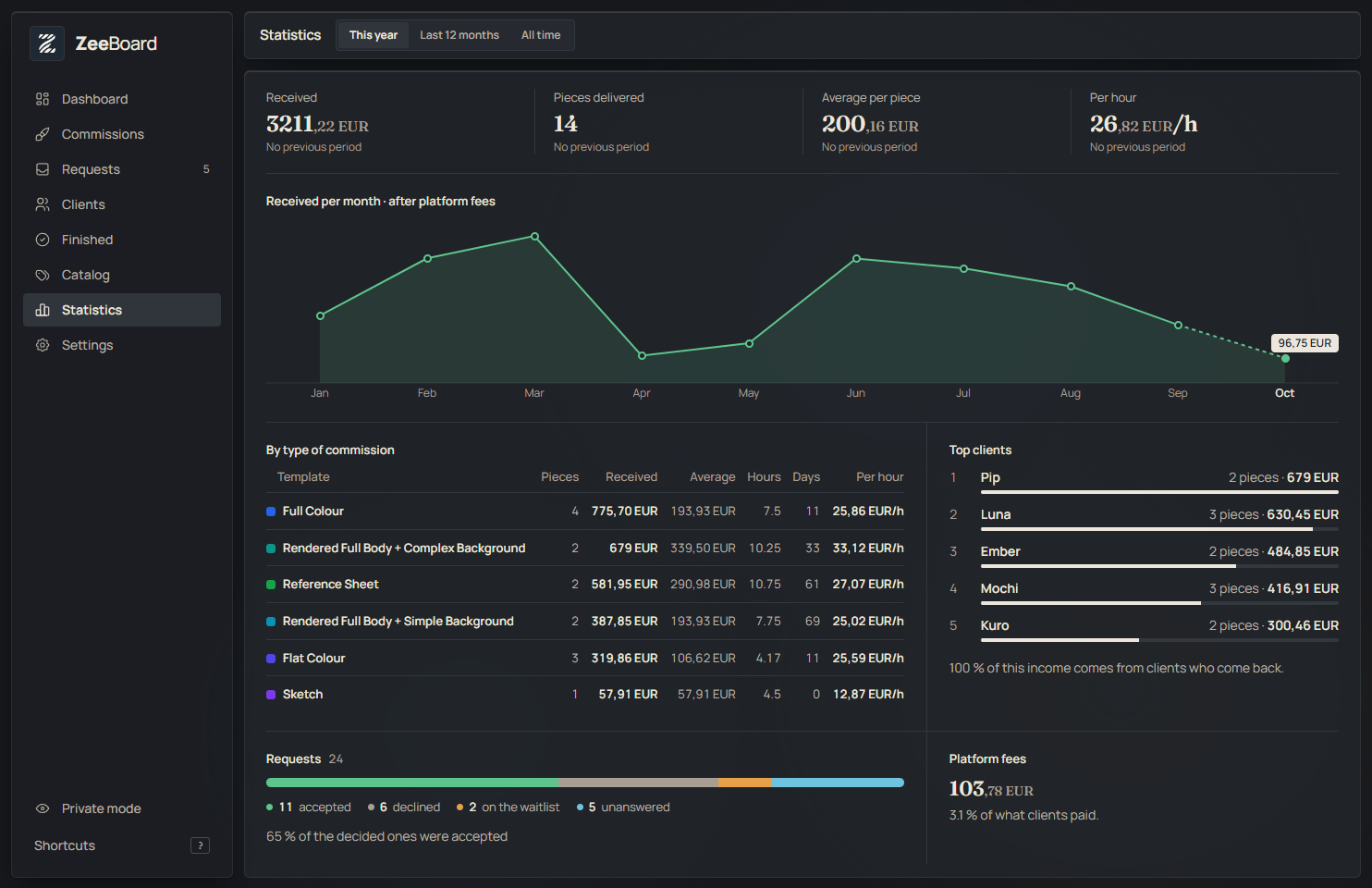Go to the Clients page
Screen dimensions: 1372x888
point(122,204)
